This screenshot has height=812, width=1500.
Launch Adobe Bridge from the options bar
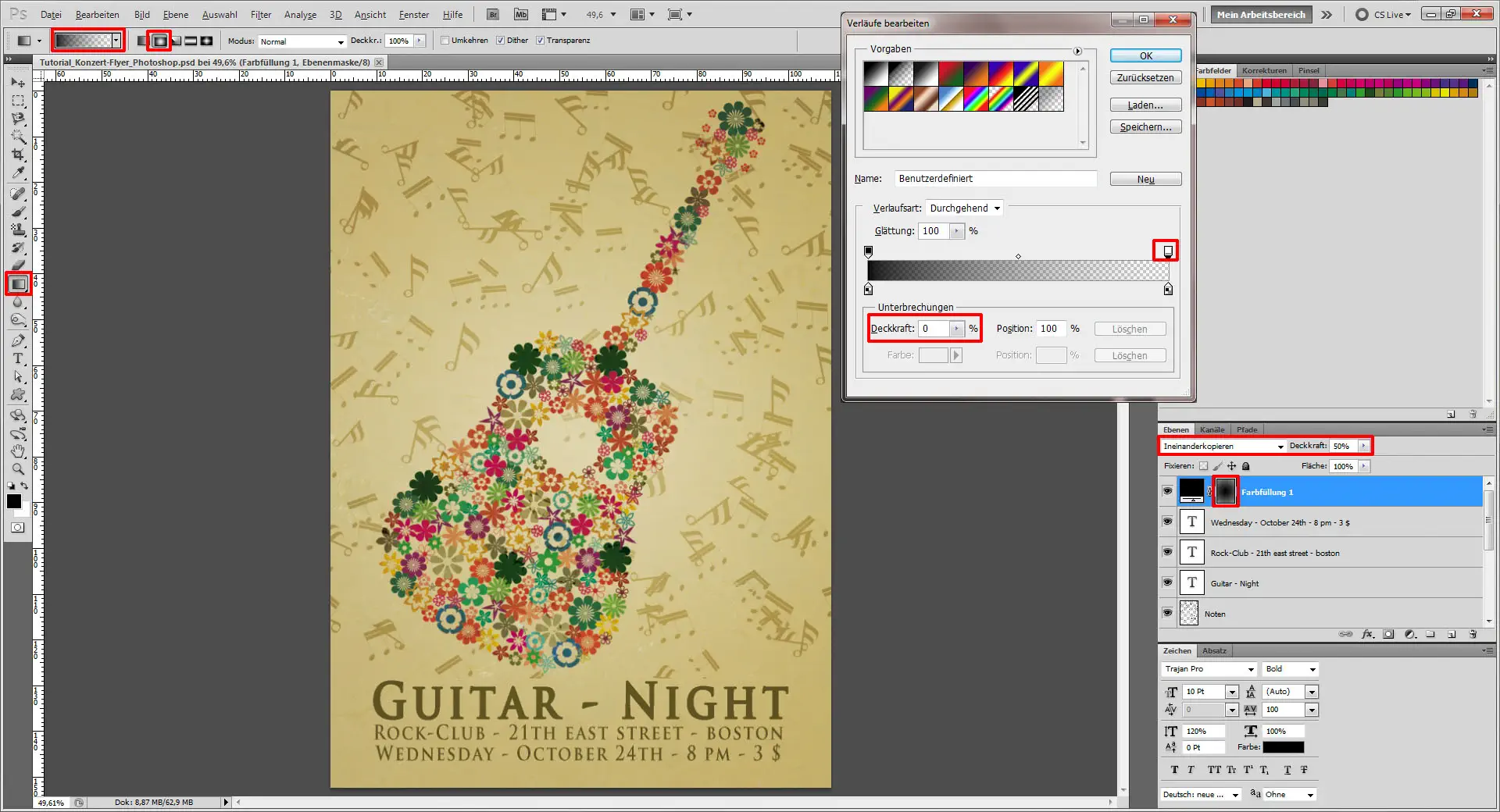pos(492,14)
